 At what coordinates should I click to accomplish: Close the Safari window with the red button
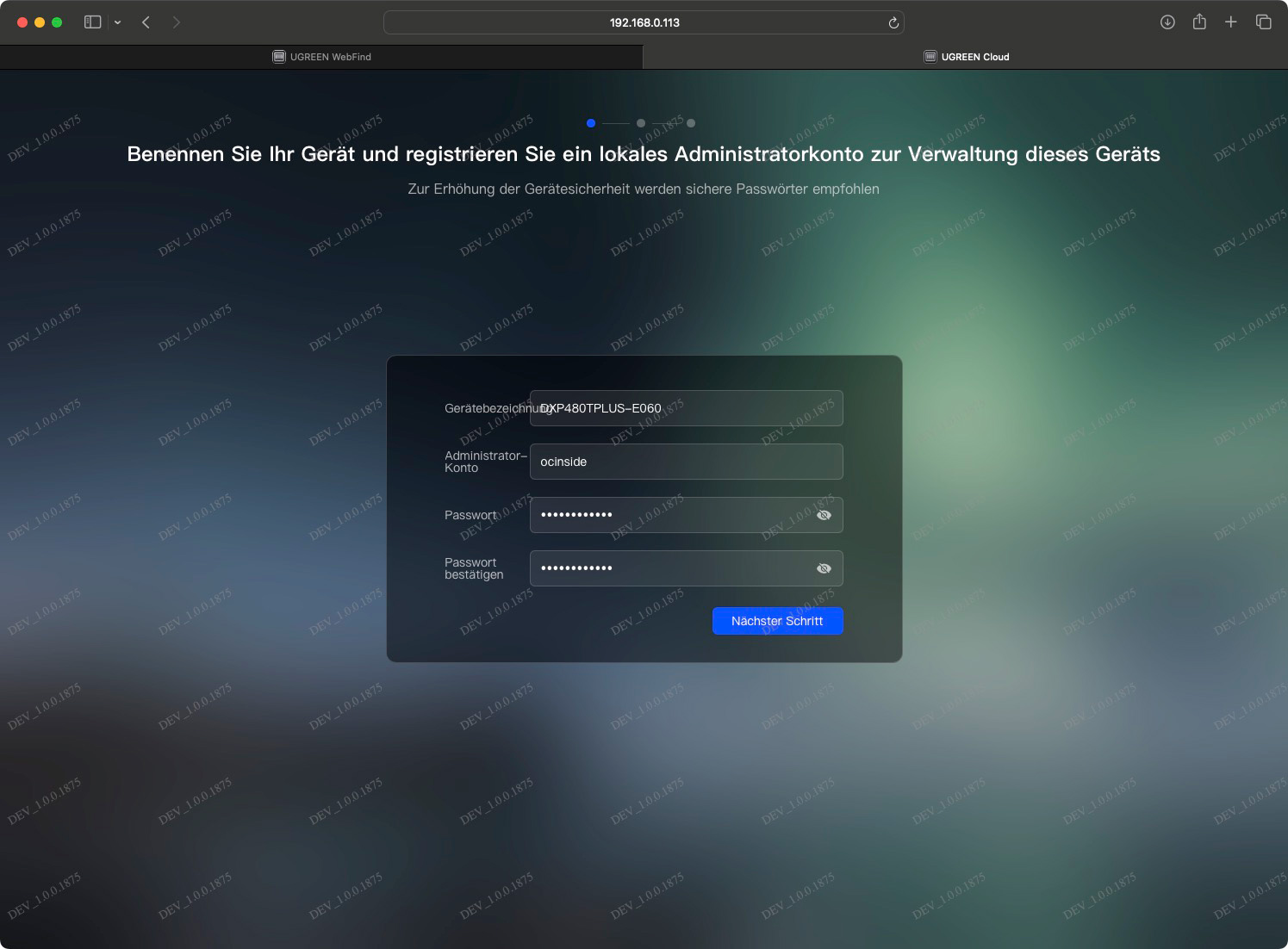(22, 22)
